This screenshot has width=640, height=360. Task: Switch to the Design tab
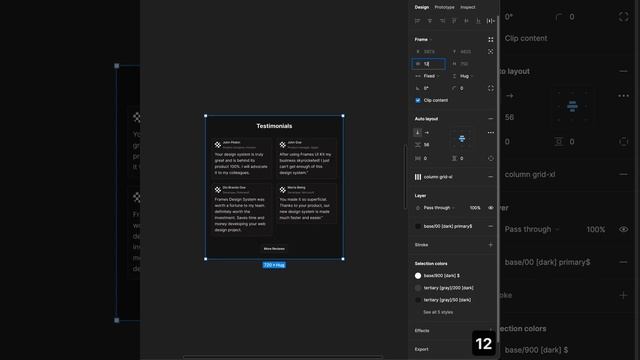click(x=422, y=7)
